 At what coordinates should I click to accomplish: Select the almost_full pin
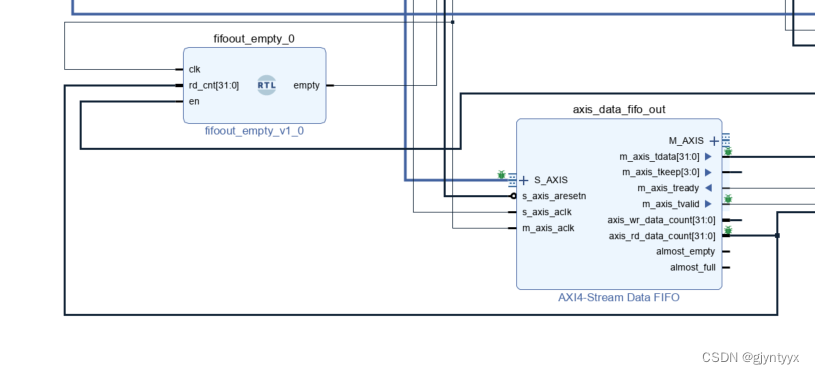[x=693, y=268]
